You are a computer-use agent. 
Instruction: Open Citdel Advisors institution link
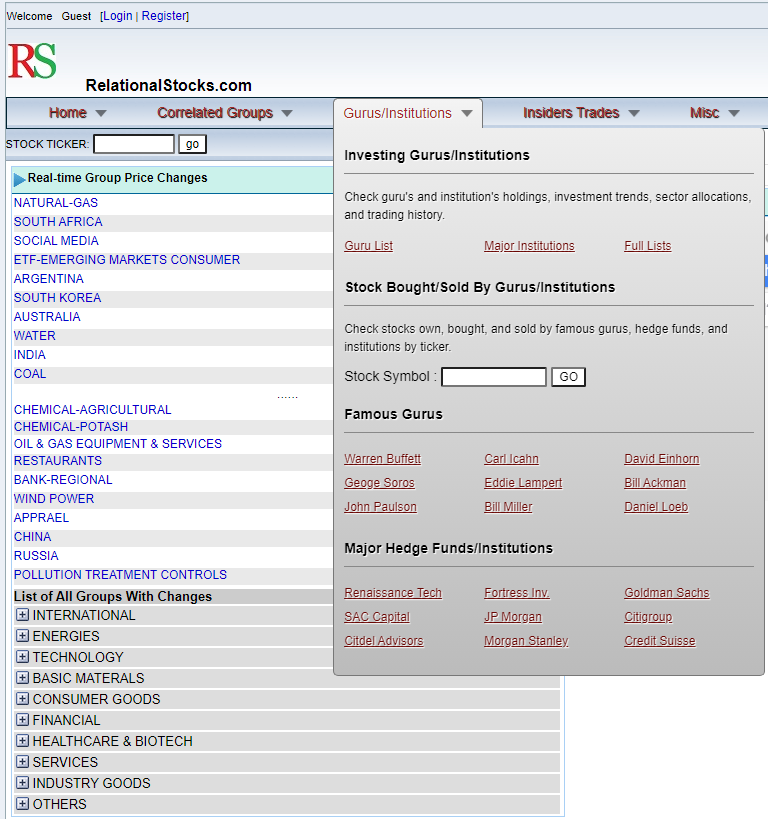pos(383,641)
